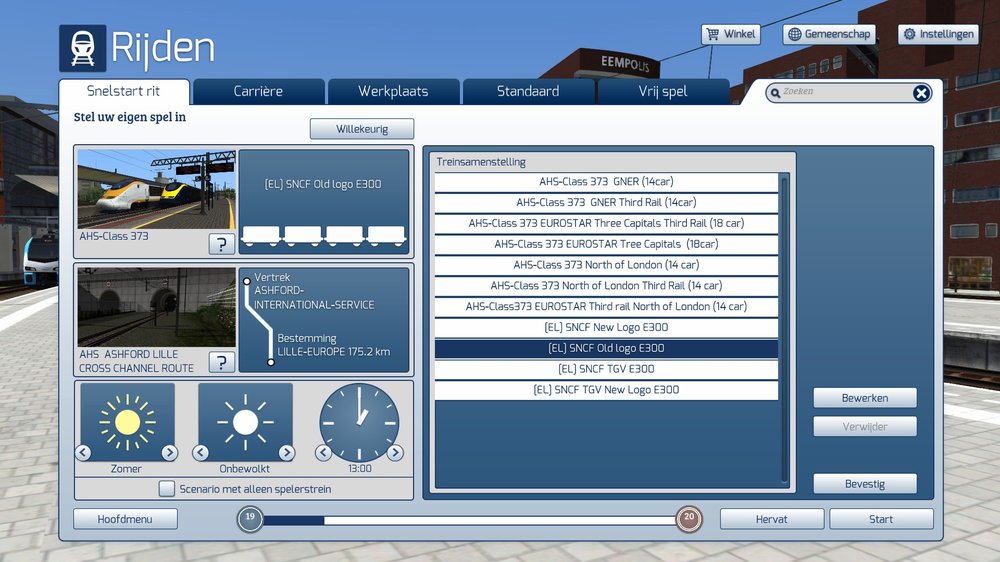This screenshot has height=562, width=1000.
Task: Select next weather with right arrow
Action: click(287, 452)
